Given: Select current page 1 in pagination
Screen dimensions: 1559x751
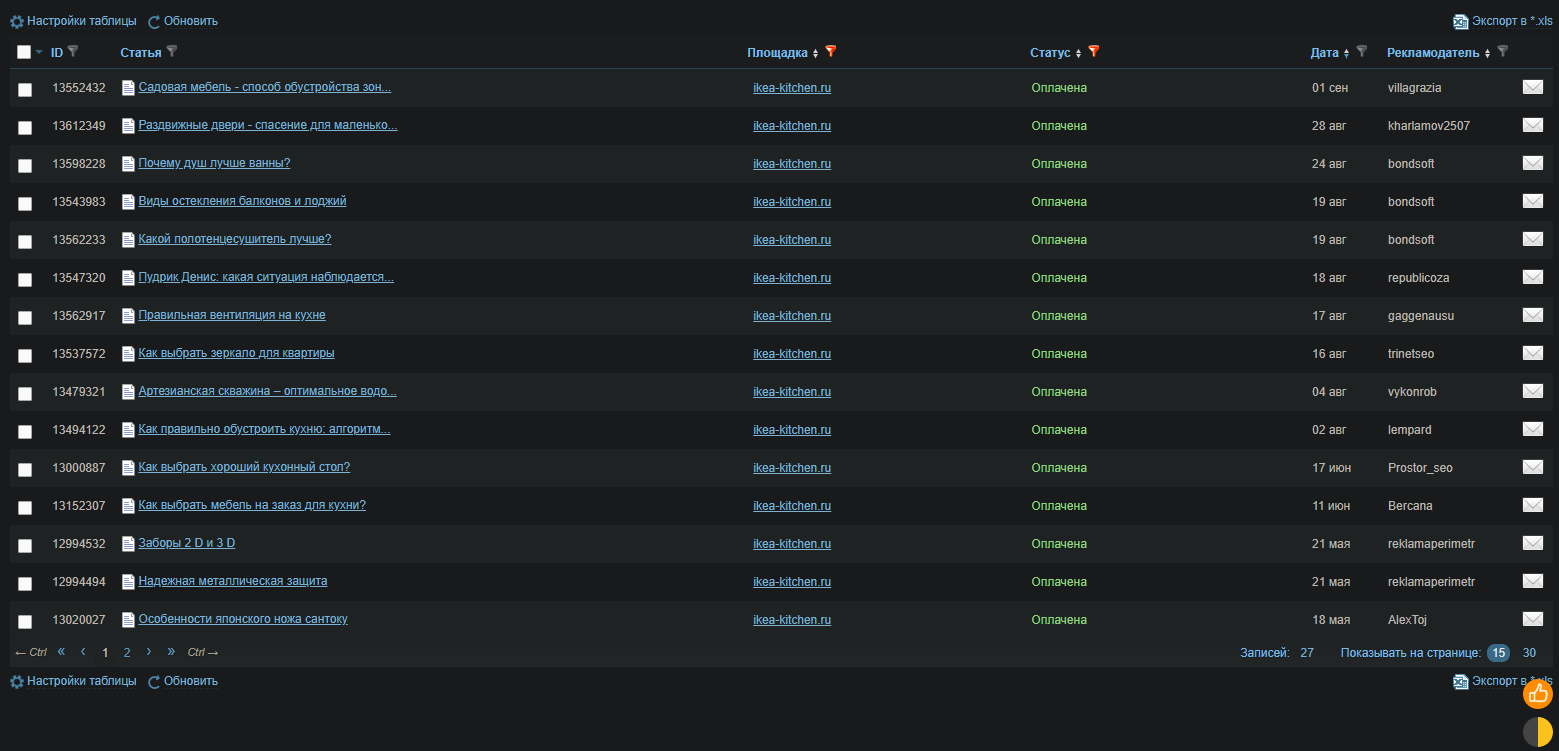Looking at the screenshot, I should [105, 653].
